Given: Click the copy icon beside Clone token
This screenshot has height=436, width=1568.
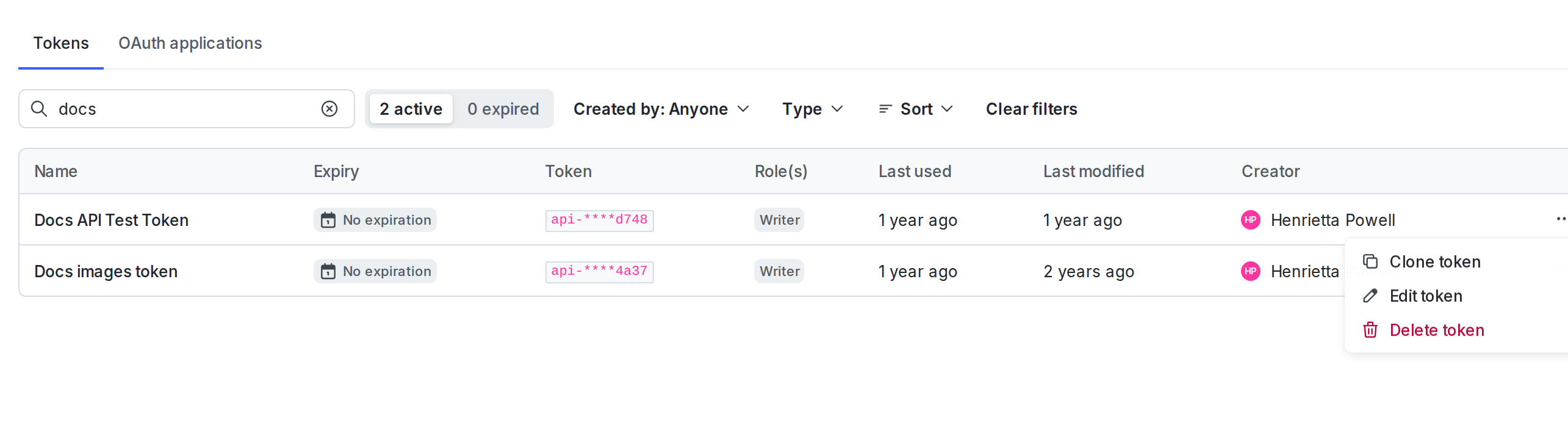Looking at the screenshot, I should 1370,261.
